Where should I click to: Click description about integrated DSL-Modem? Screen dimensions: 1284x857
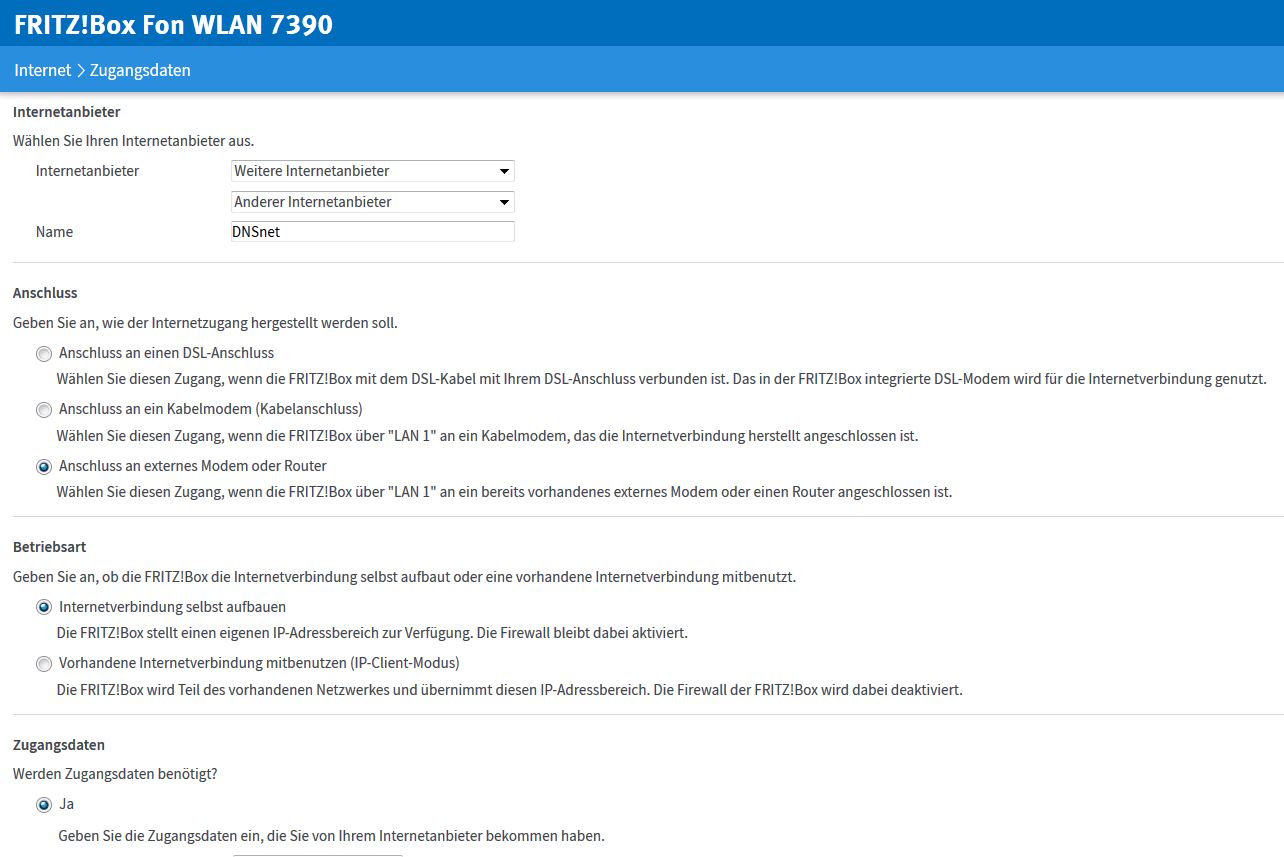(x=662, y=380)
